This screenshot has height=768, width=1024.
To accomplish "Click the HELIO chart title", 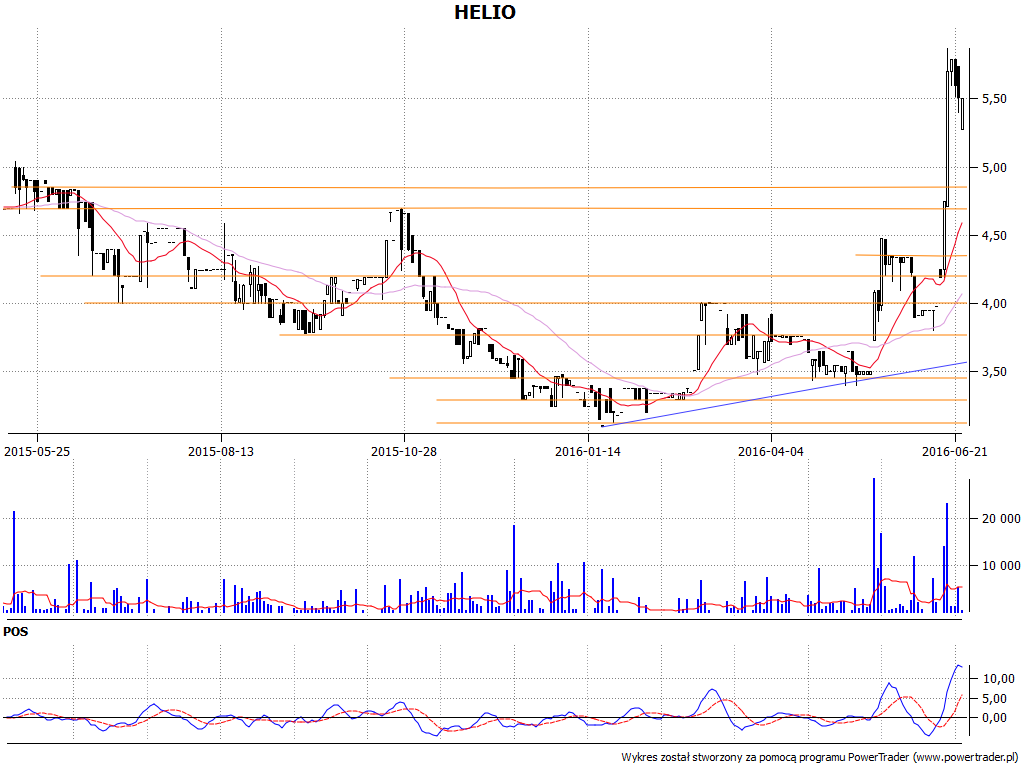I will click(485, 12).
